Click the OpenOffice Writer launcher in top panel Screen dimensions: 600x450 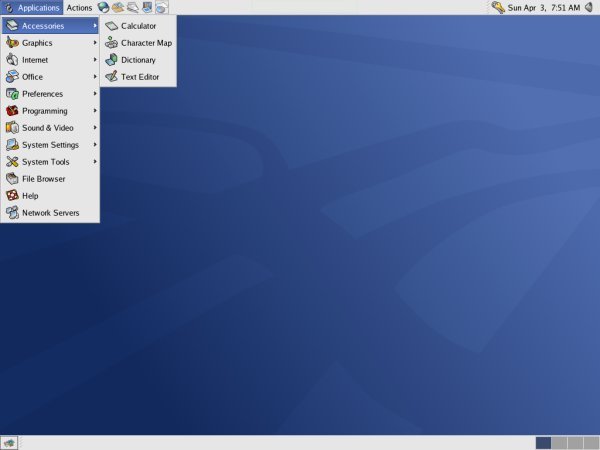tap(132, 7)
